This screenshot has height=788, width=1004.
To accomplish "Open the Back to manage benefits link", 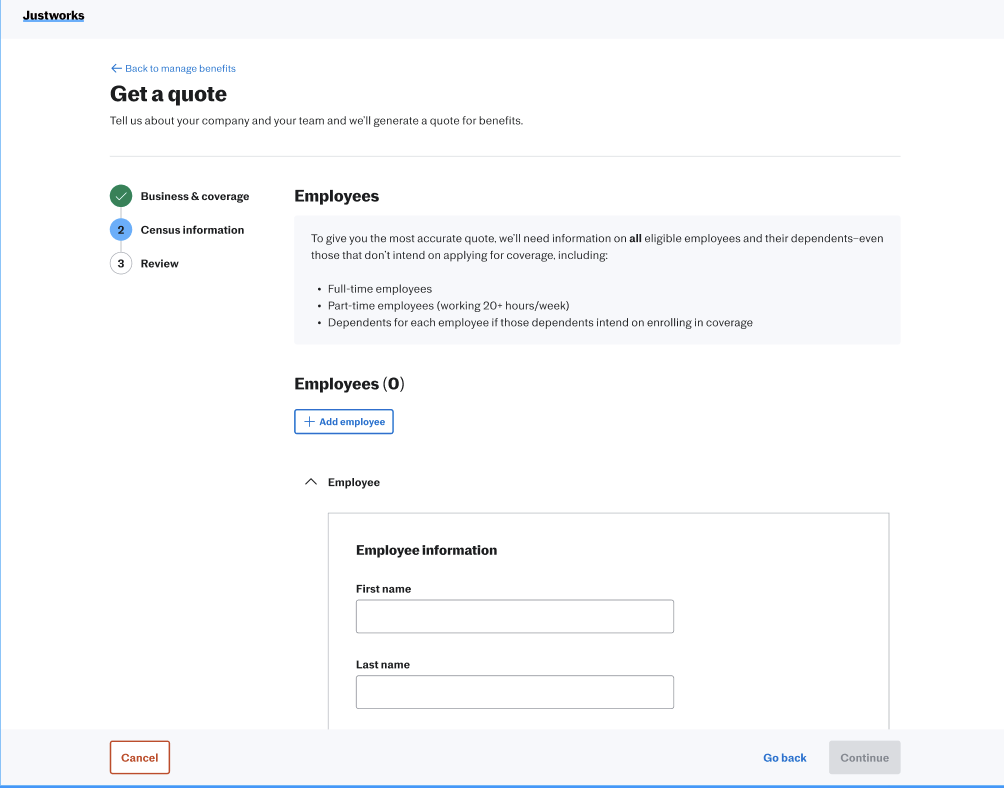I will pos(180,69).
